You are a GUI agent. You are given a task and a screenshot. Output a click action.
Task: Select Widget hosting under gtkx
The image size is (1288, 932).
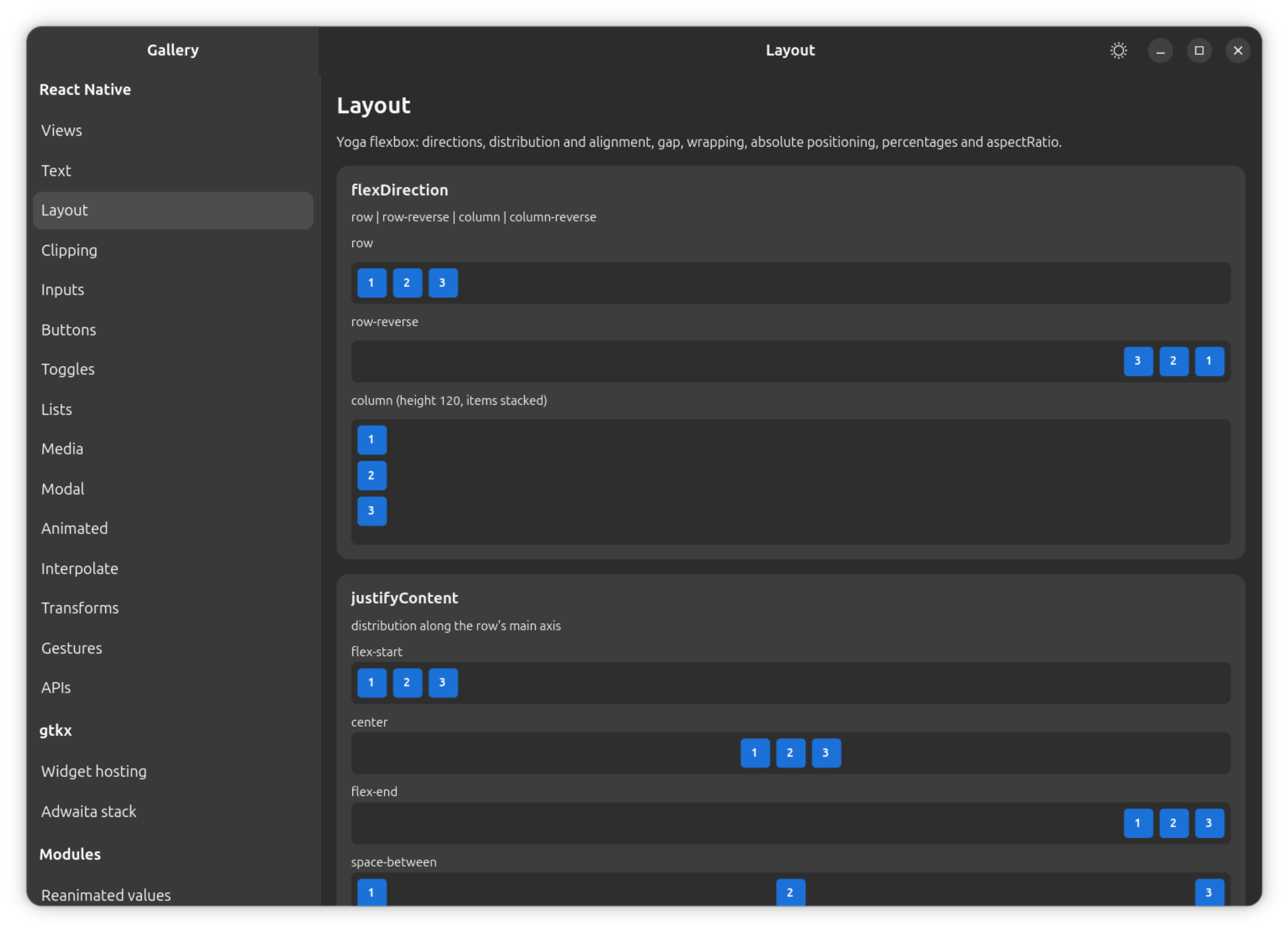coord(173,771)
